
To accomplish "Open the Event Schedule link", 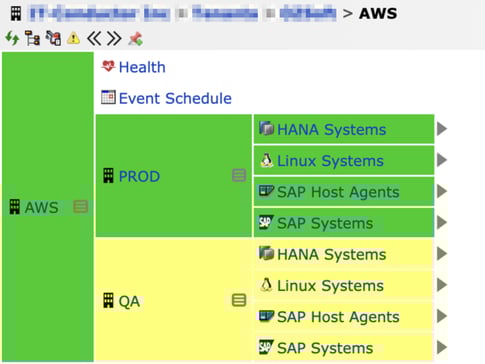I will [175, 98].
